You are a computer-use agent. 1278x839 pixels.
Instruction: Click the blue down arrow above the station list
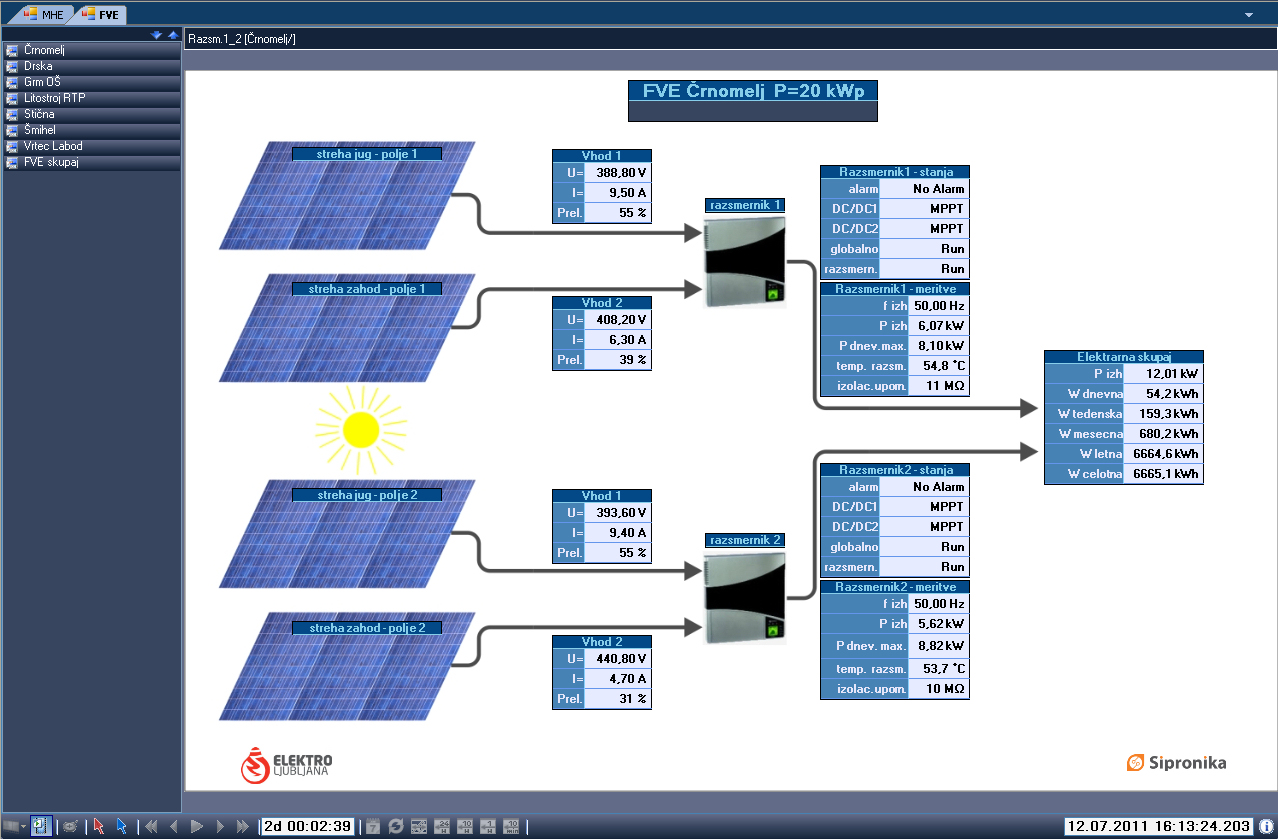click(x=156, y=35)
